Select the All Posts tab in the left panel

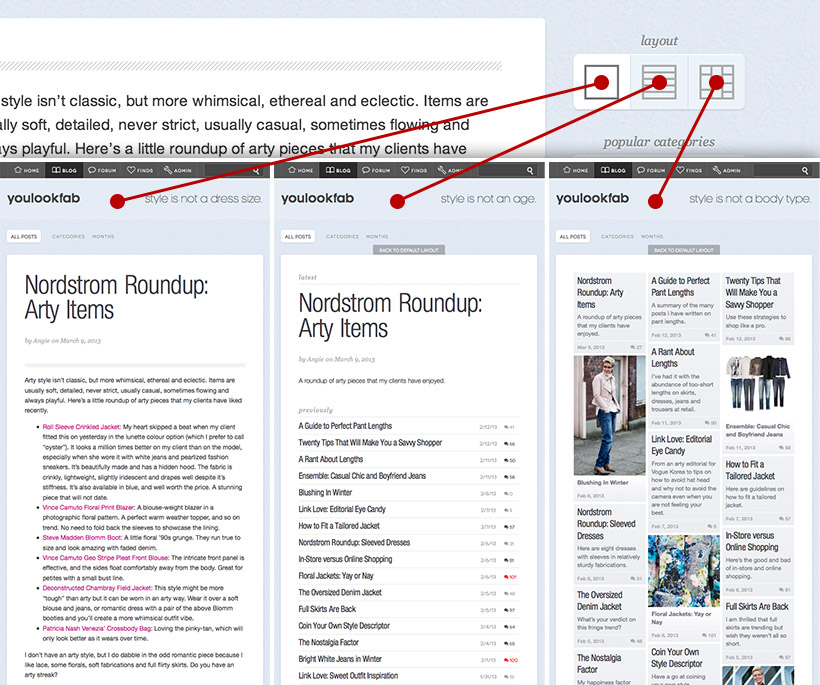[24, 237]
